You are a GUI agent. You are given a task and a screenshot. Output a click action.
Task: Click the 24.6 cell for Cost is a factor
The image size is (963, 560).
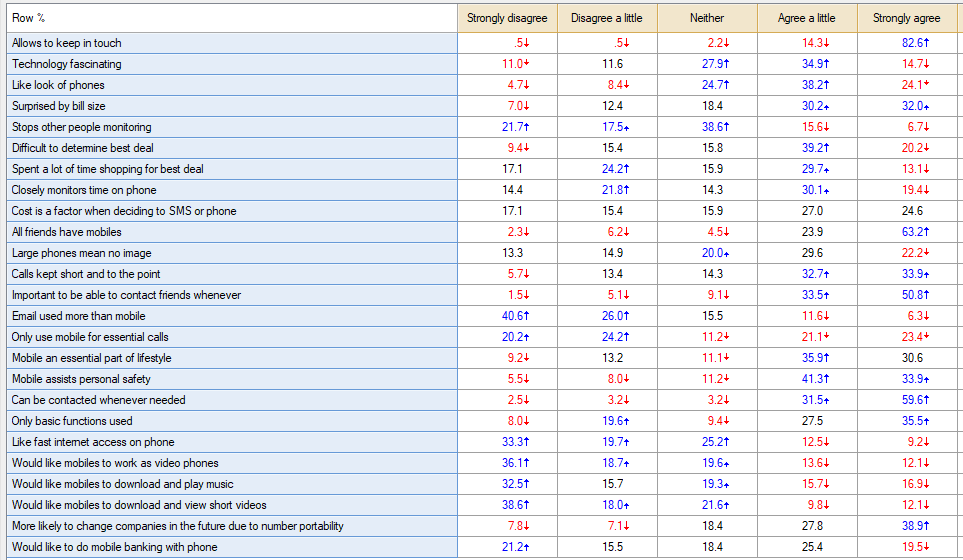coord(907,211)
